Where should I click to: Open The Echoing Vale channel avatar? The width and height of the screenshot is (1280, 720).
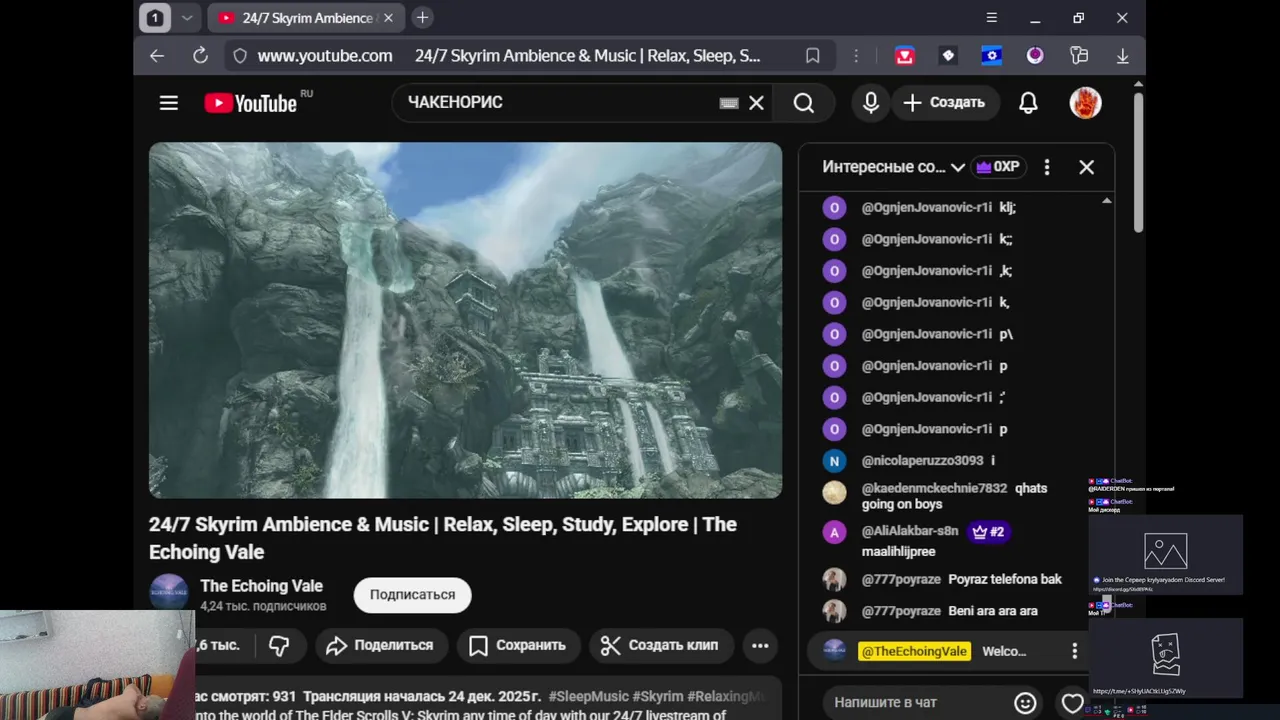(x=169, y=593)
